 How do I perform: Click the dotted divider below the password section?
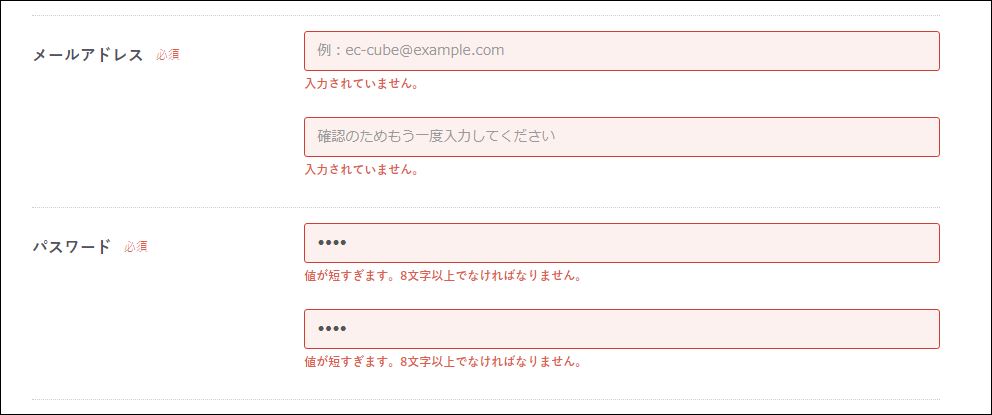(x=486, y=399)
